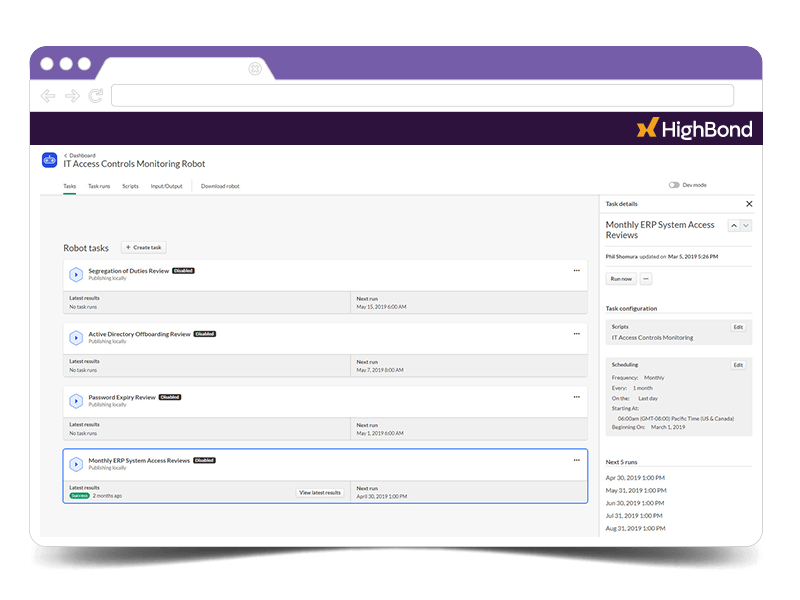Run the Monthly ERP System Access Reviews task
The width and height of the screenshot is (800, 600).
coord(76,464)
